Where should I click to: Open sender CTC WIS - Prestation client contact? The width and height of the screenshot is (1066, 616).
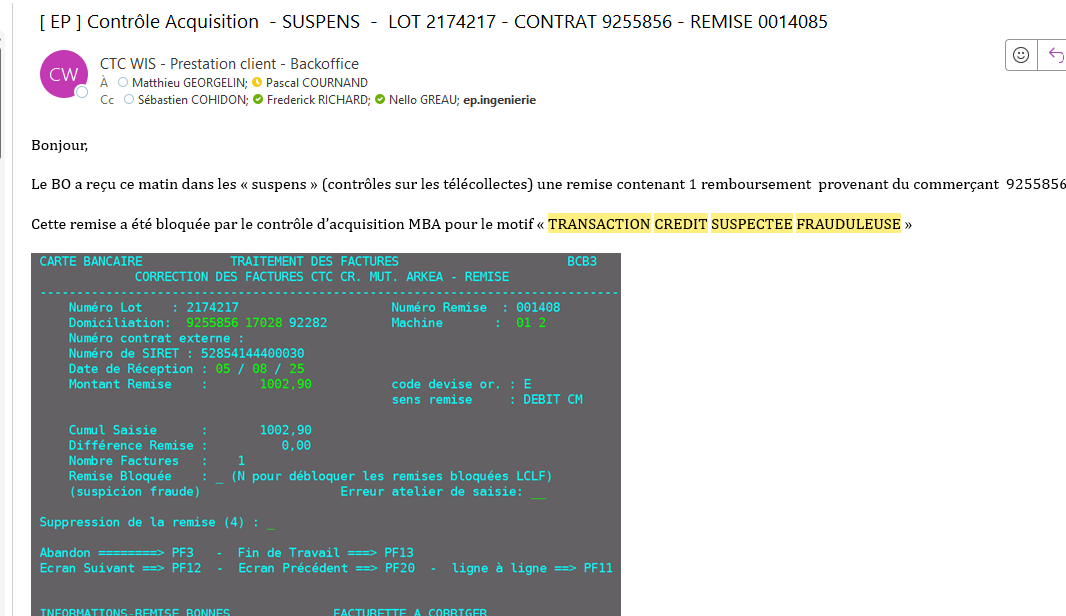click(x=229, y=64)
